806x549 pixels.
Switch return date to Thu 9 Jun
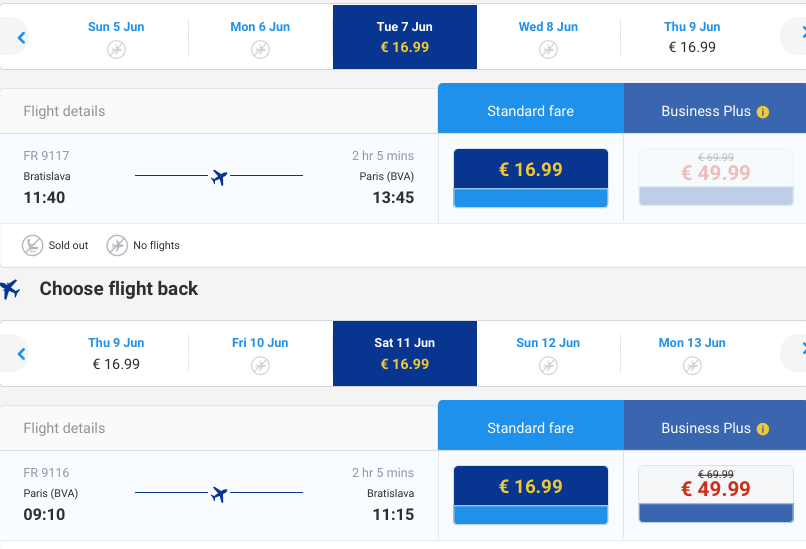click(116, 354)
